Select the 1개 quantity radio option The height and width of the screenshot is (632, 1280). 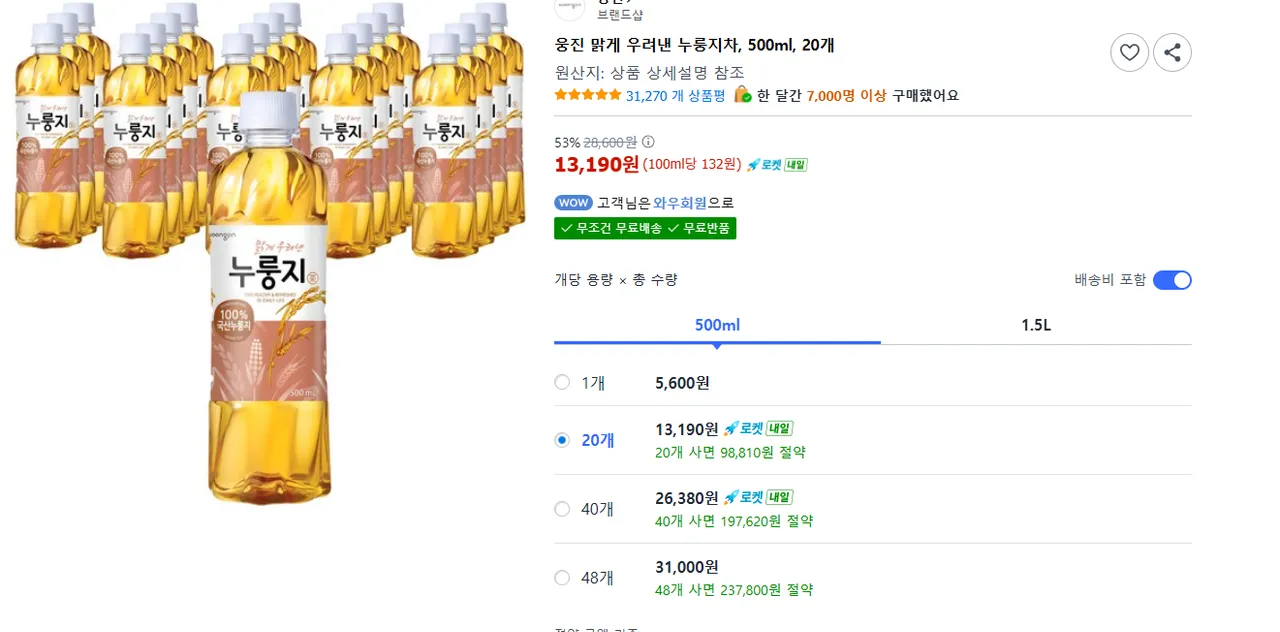562,382
